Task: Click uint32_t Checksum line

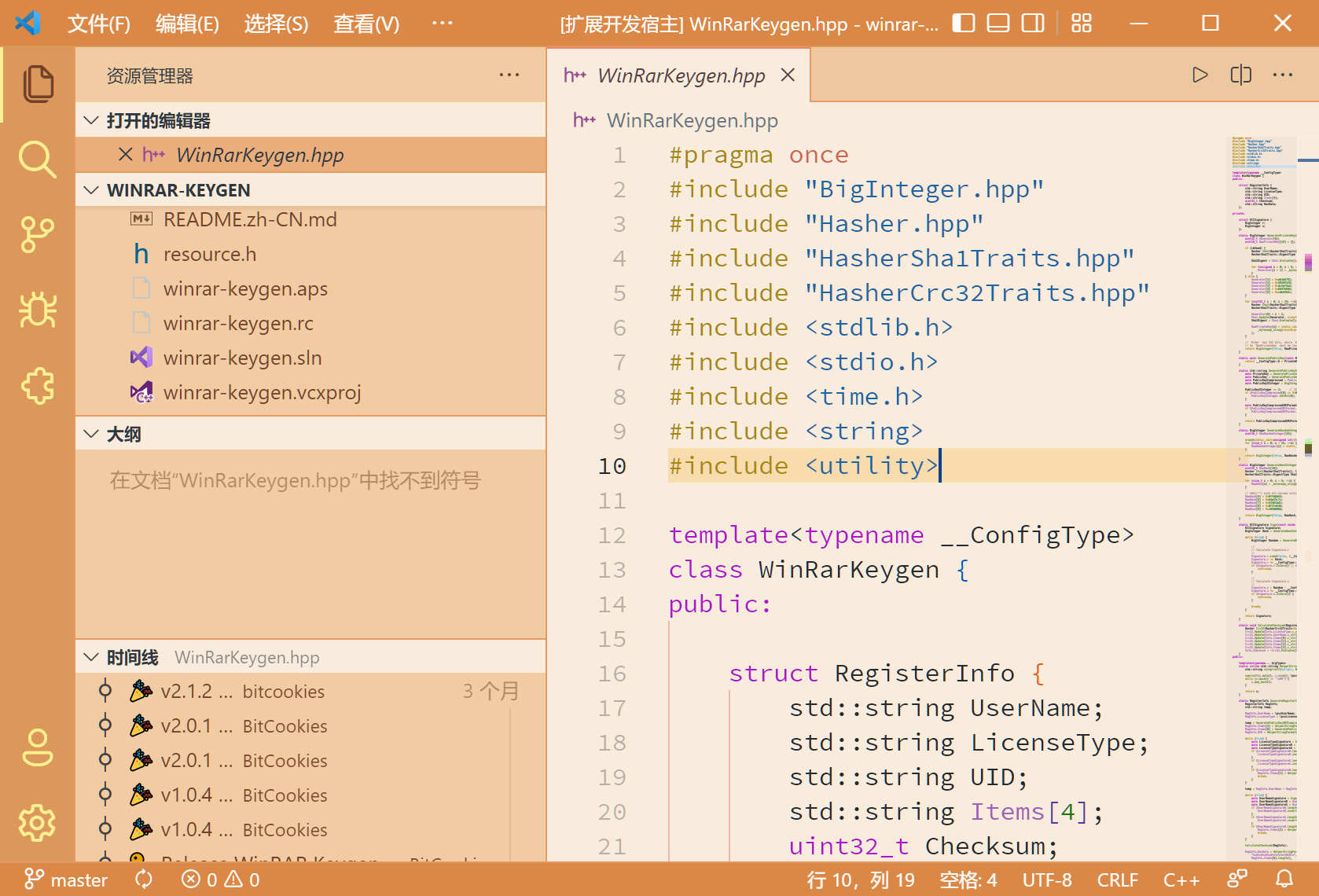Action: click(924, 846)
